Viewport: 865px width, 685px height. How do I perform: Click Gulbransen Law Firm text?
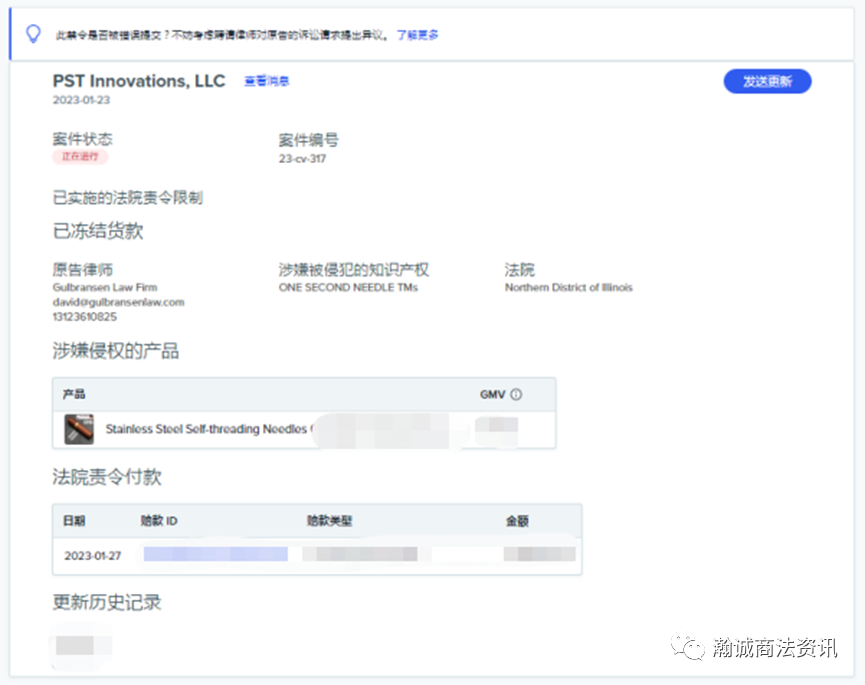pos(105,287)
